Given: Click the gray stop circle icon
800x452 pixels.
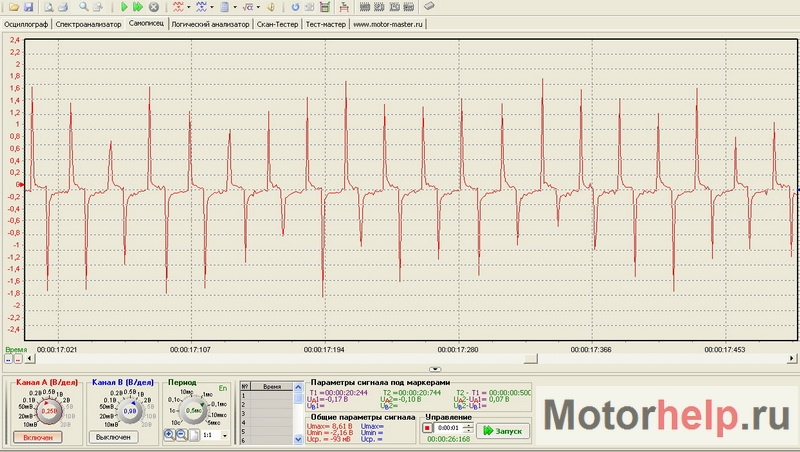Looking at the screenshot, I should pyautogui.click(x=153, y=7).
